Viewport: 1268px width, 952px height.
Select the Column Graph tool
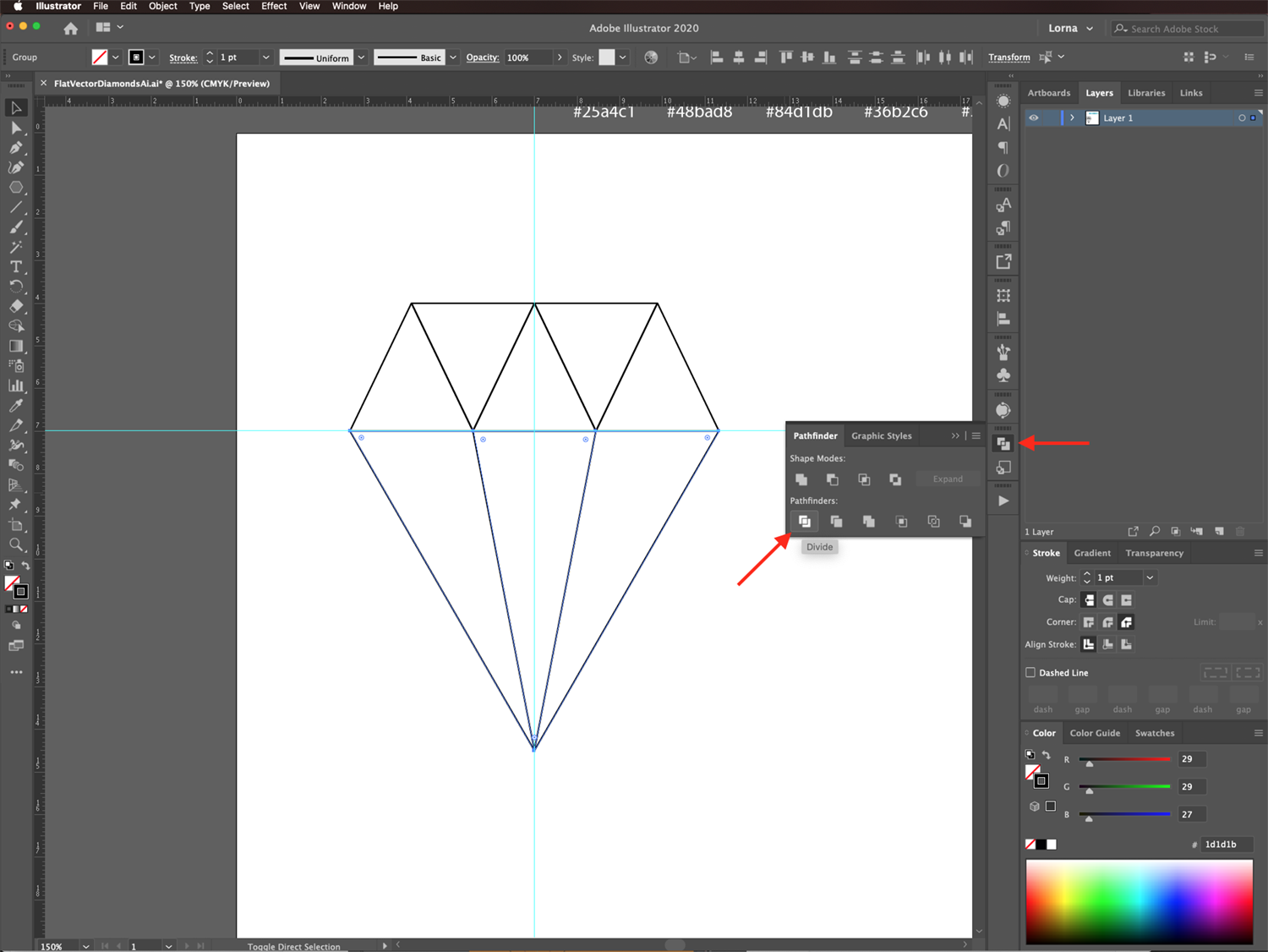click(x=16, y=386)
